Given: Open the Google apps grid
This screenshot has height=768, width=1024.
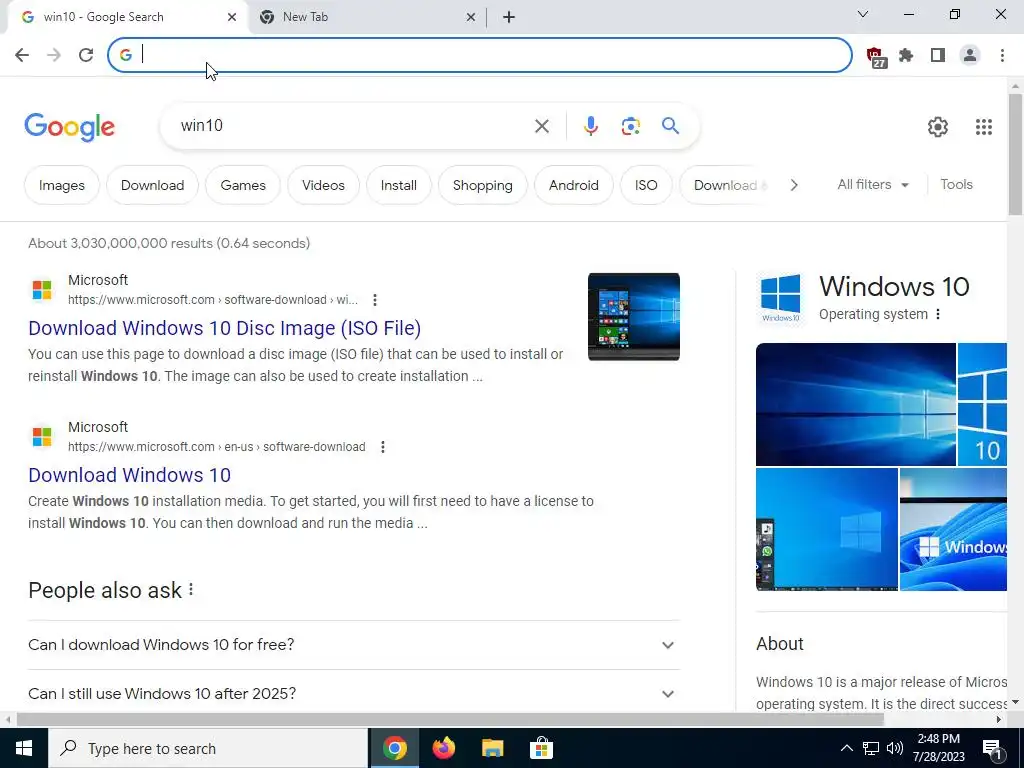Looking at the screenshot, I should coord(984,127).
